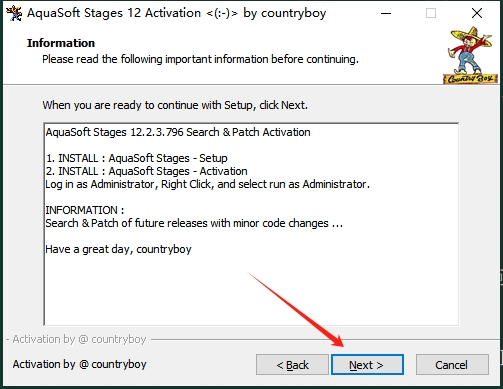Place cursor on '1. INSTALL : AquaSoft Stages - Setup'
Screen dimensions: 503x389
point(137,158)
